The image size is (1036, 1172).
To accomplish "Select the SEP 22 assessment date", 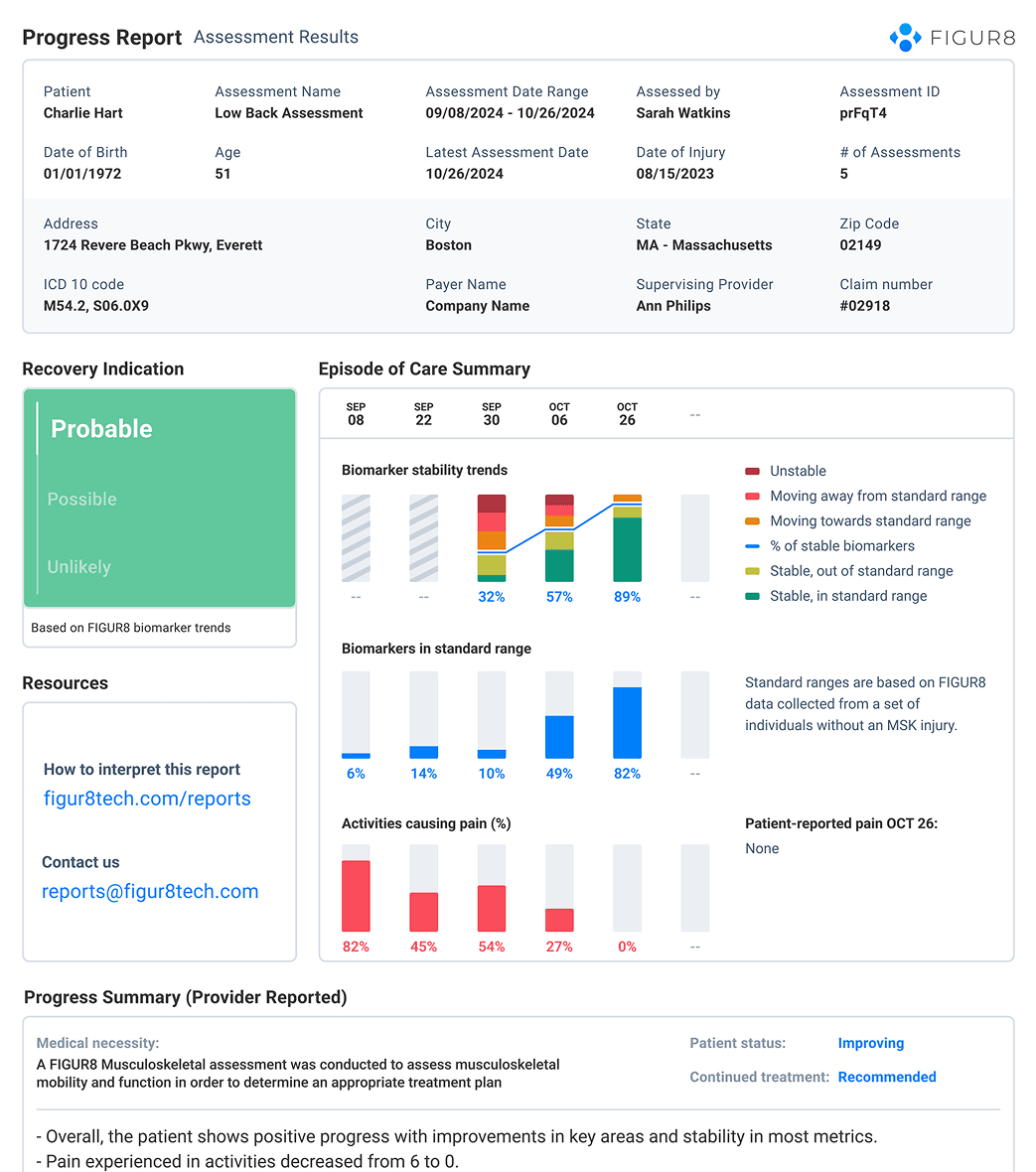I will (423, 414).
